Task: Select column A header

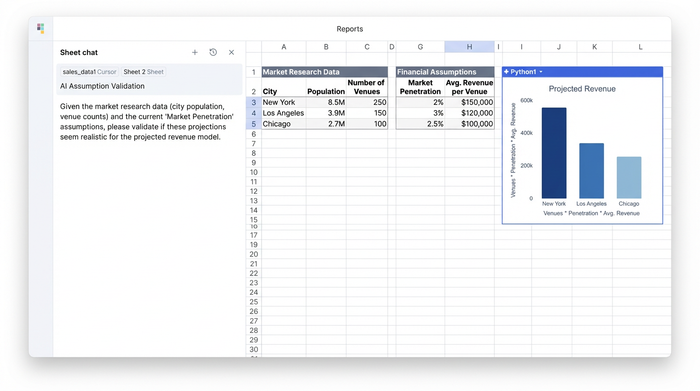Action: click(x=284, y=47)
